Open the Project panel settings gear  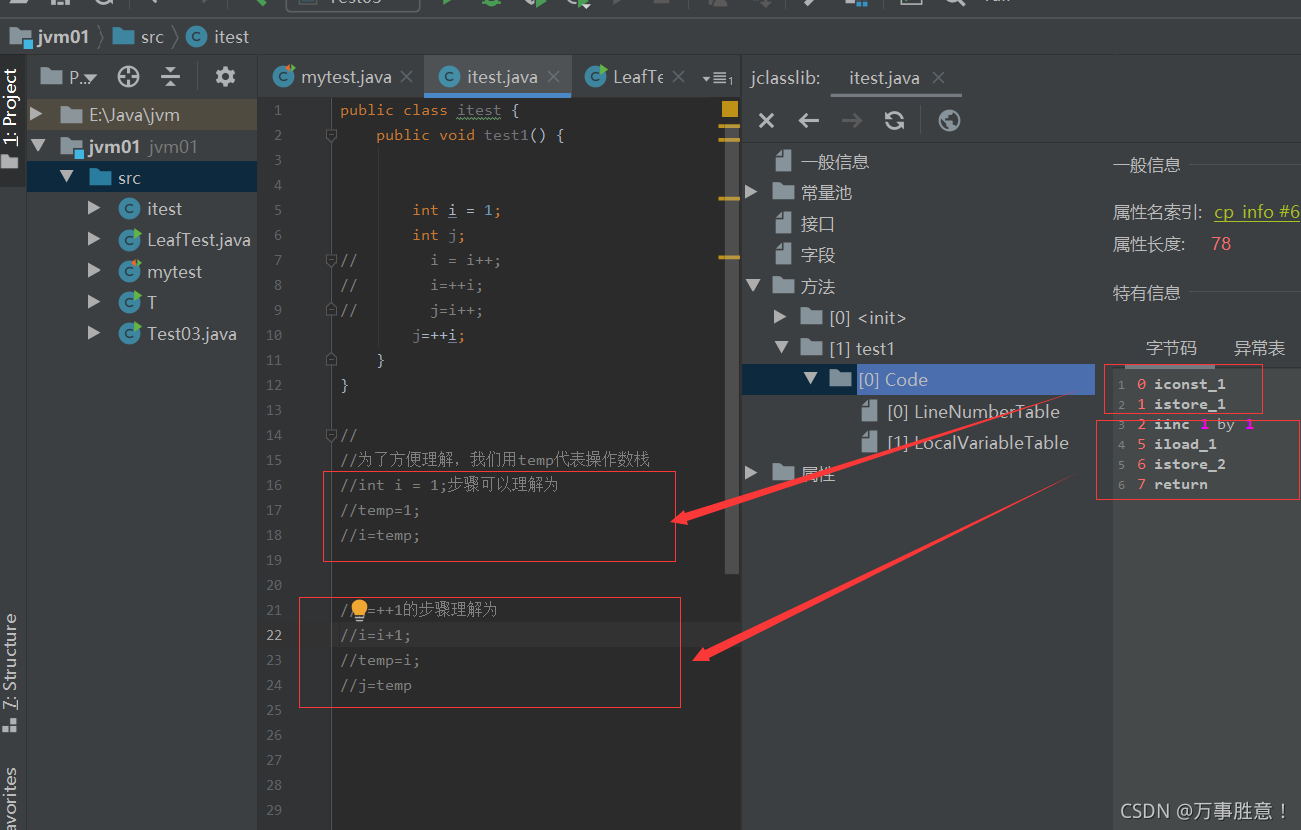pyautogui.click(x=226, y=77)
